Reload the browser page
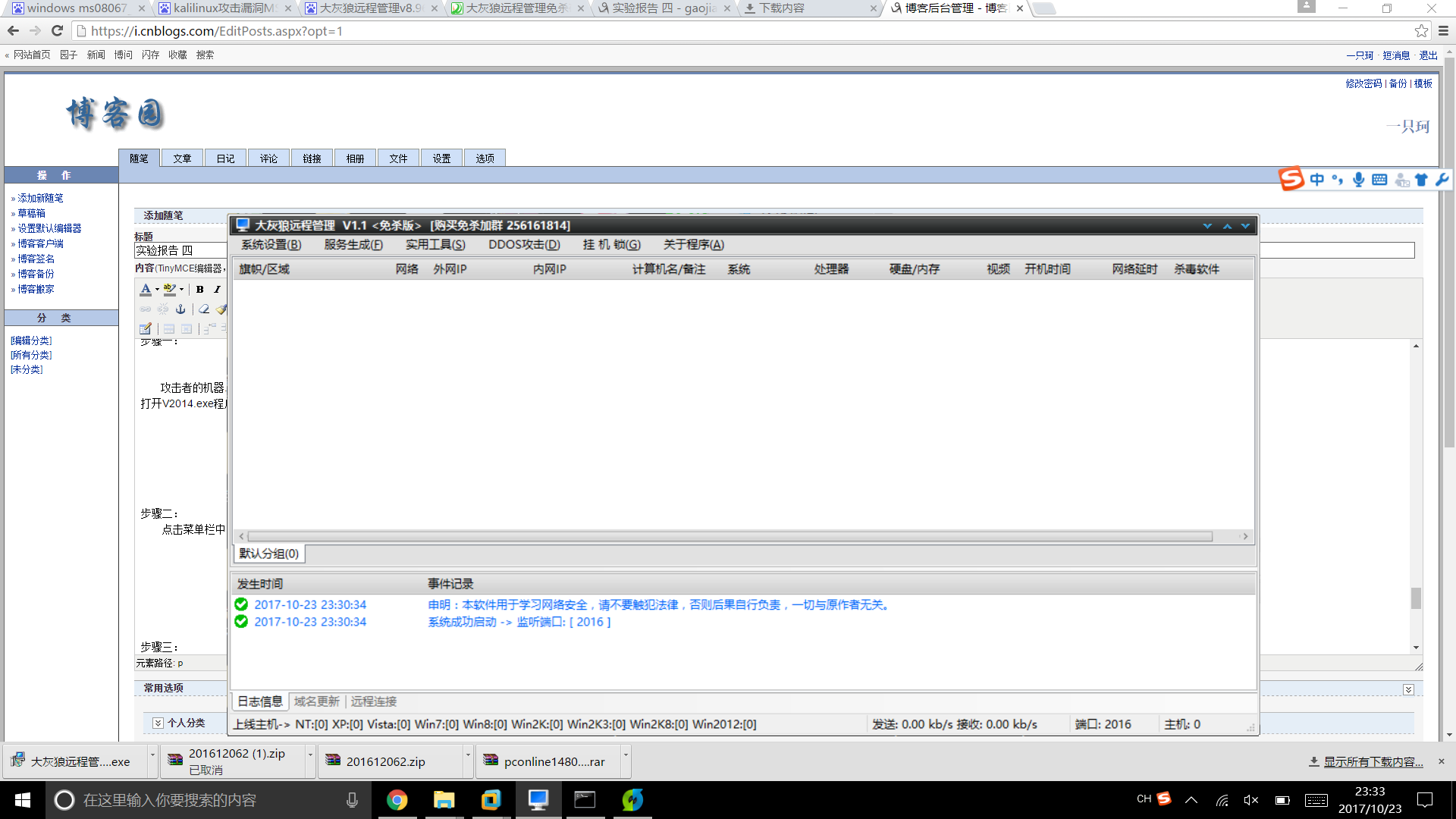 pos(57,31)
